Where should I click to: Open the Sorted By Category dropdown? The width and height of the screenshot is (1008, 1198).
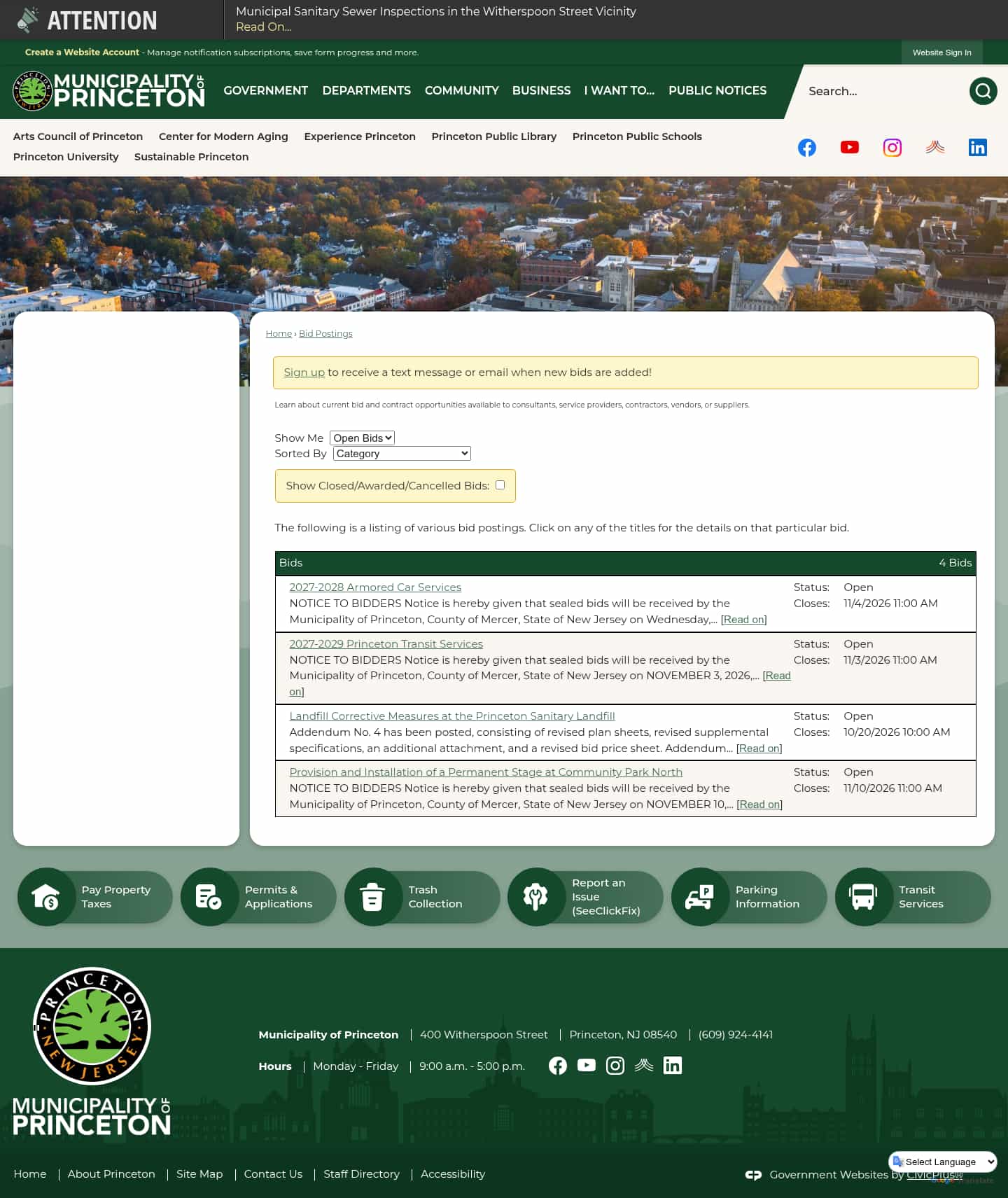402,454
